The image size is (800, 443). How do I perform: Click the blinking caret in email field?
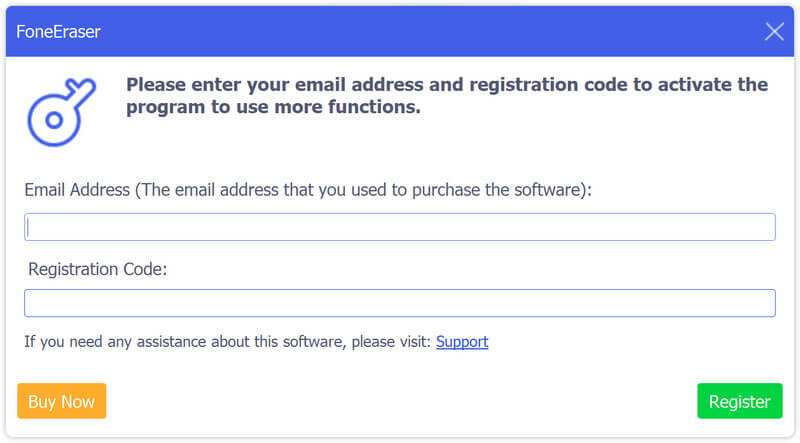tap(29, 227)
